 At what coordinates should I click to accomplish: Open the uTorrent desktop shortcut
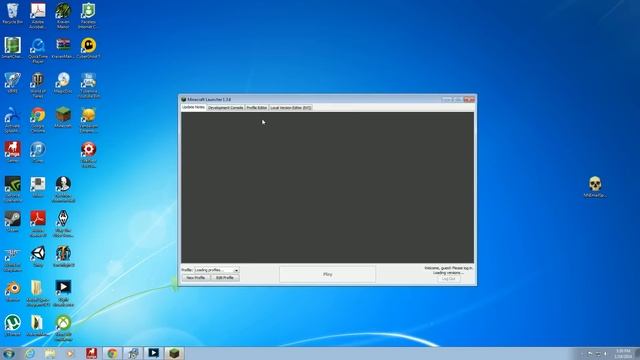click(x=13, y=325)
